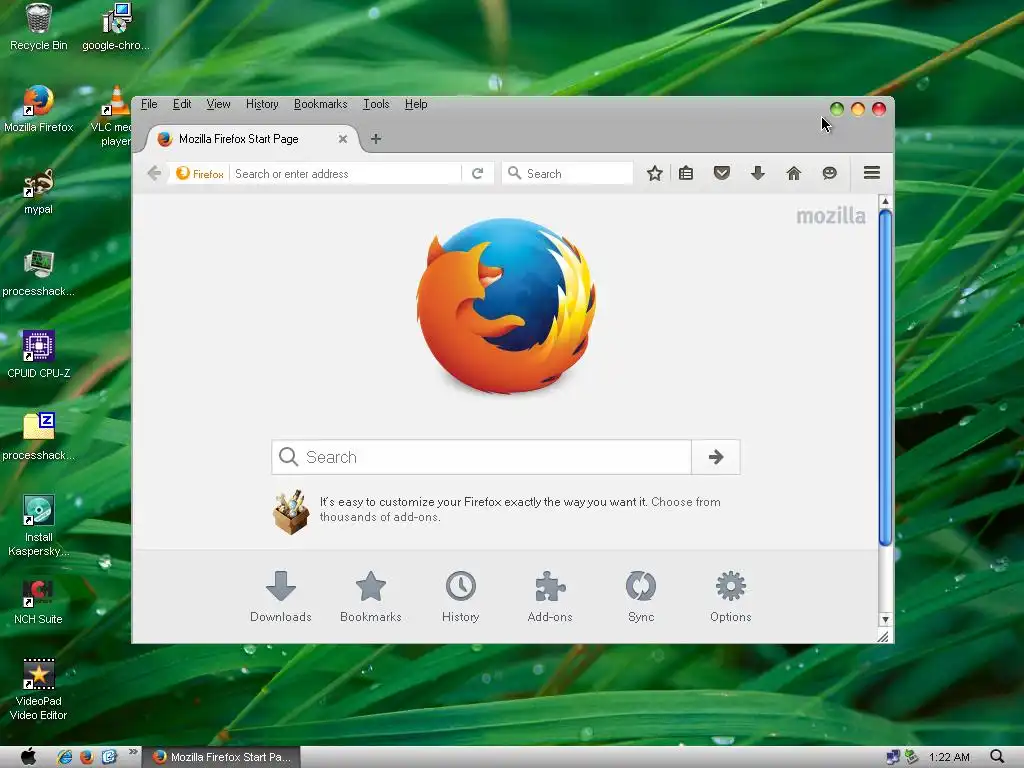Select VideoPad Video Editor desktop shortcut
1024x768 pixels.
click(x=39, y=690)
